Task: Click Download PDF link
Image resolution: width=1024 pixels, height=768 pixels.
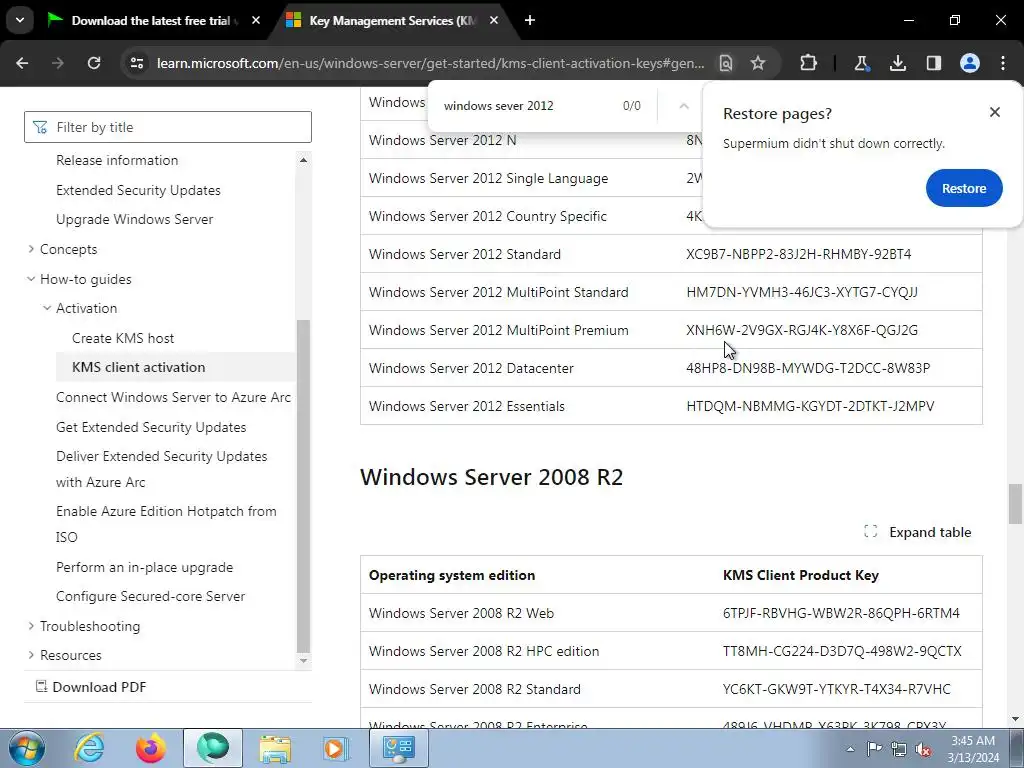Action: point(91,687)
